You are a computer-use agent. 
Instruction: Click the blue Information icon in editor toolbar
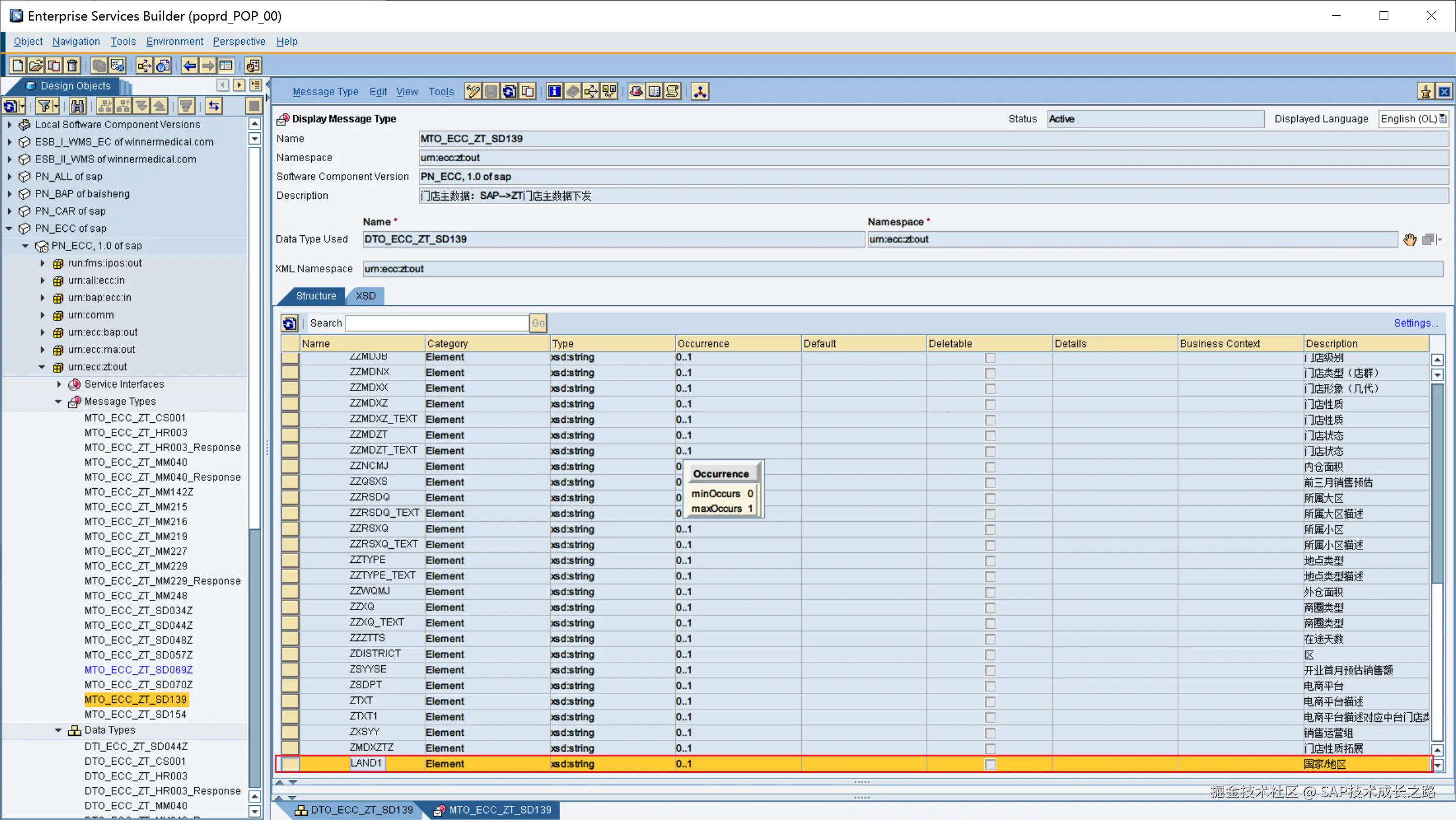click(x=554, y=91)
